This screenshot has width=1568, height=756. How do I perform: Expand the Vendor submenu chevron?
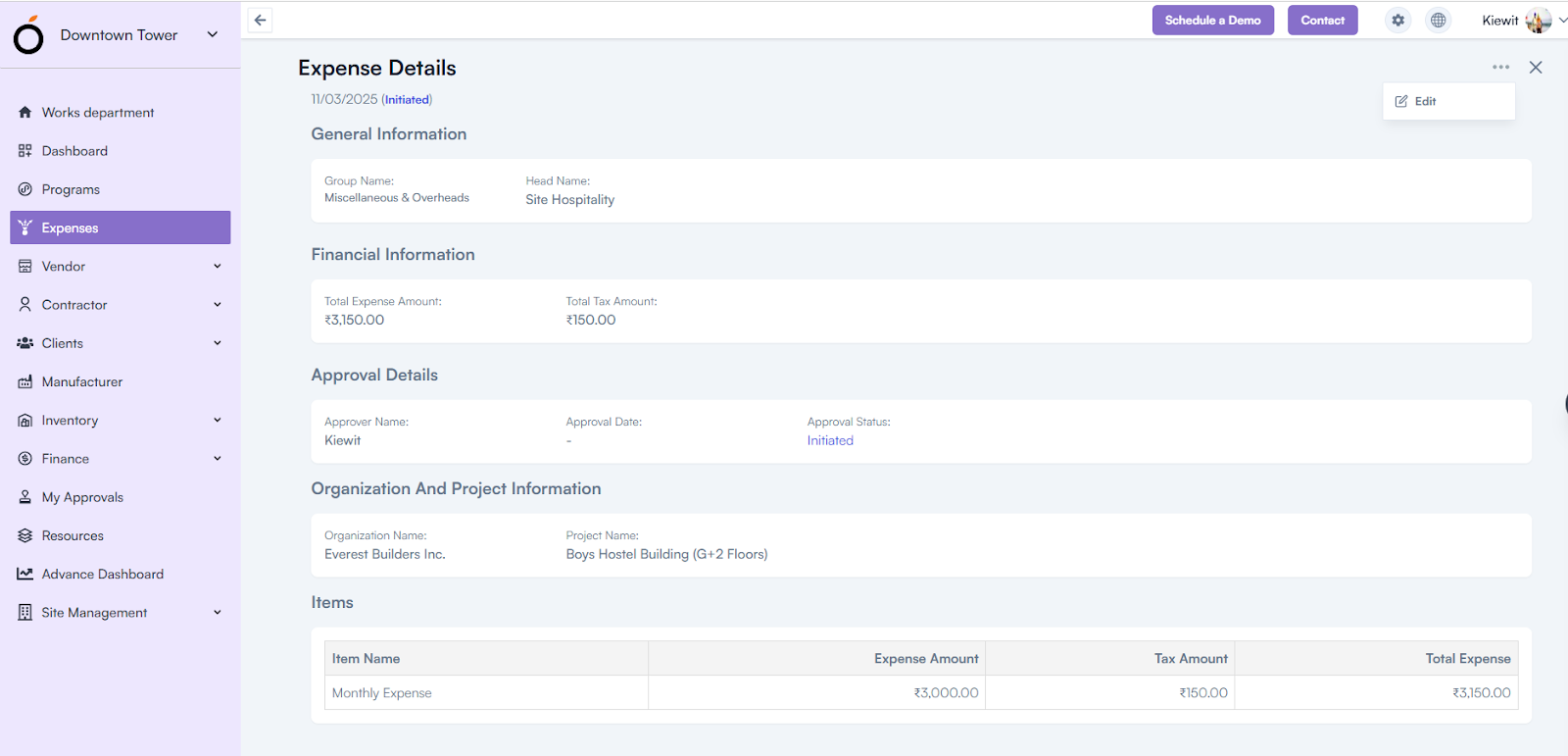218,266
